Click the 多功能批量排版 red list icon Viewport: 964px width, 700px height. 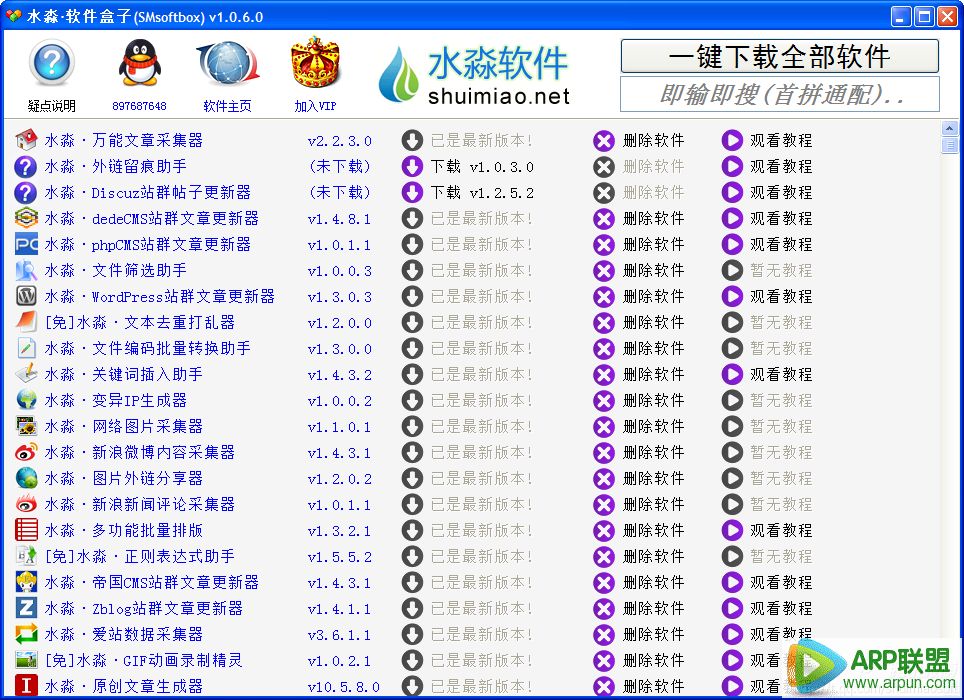26,530
